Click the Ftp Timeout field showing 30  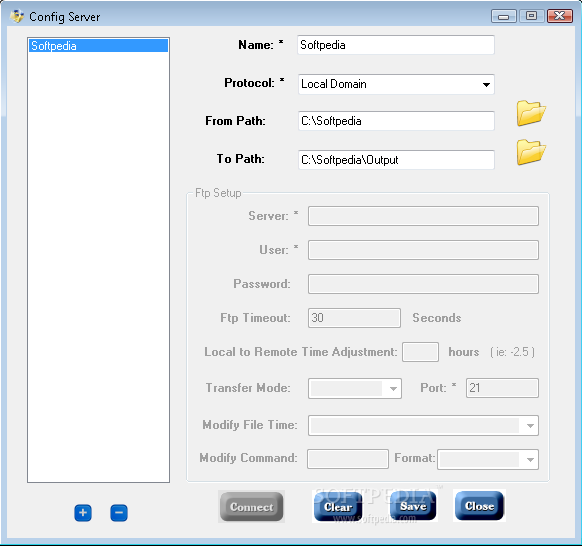pyautogui.click(x=354, y=318)
